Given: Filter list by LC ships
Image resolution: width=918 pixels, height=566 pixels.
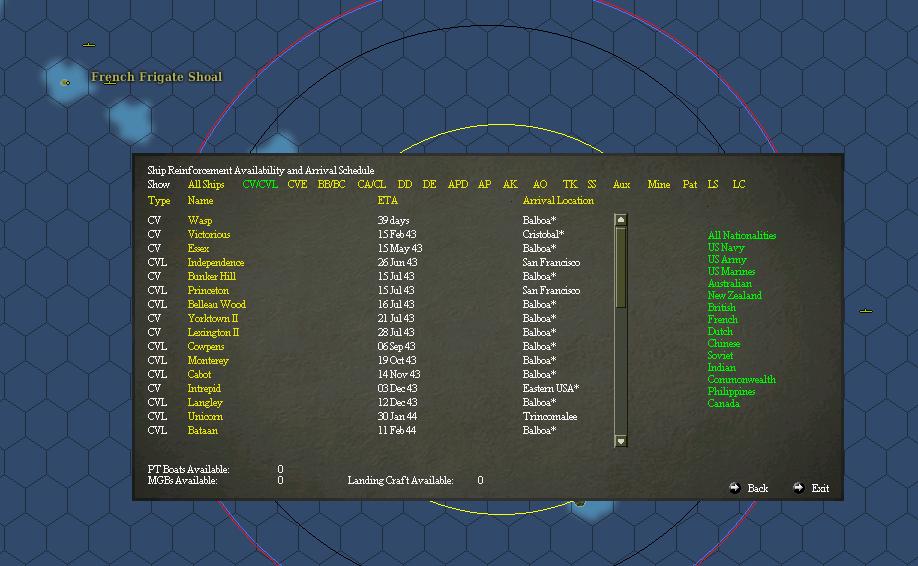Looking at the screenshot, I should [x=739, y=184].
